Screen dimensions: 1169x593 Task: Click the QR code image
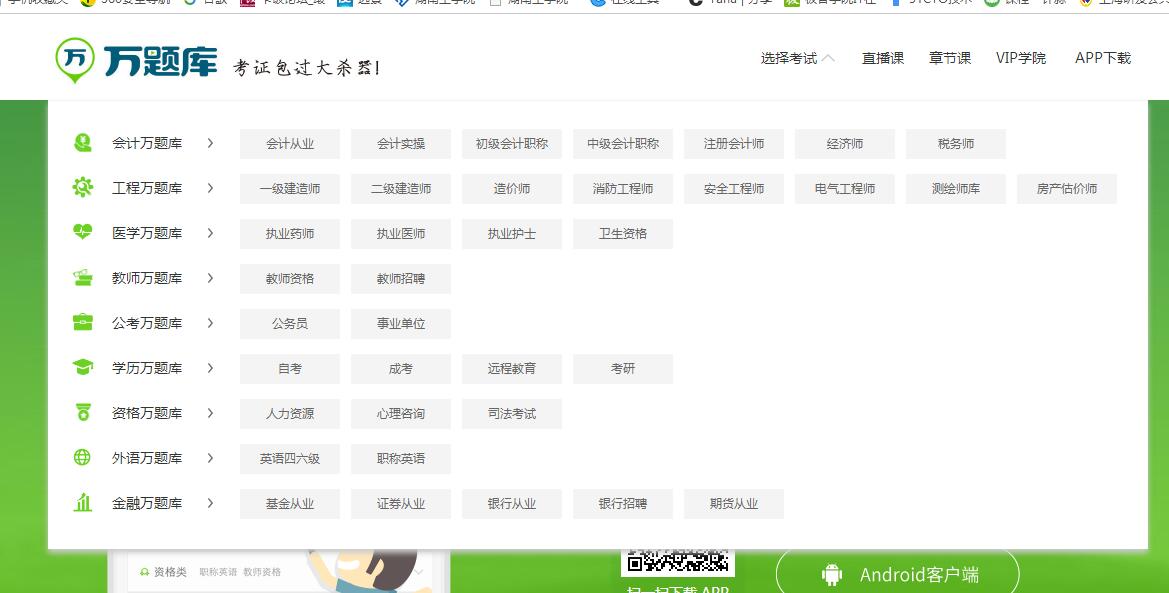[677, 563]
